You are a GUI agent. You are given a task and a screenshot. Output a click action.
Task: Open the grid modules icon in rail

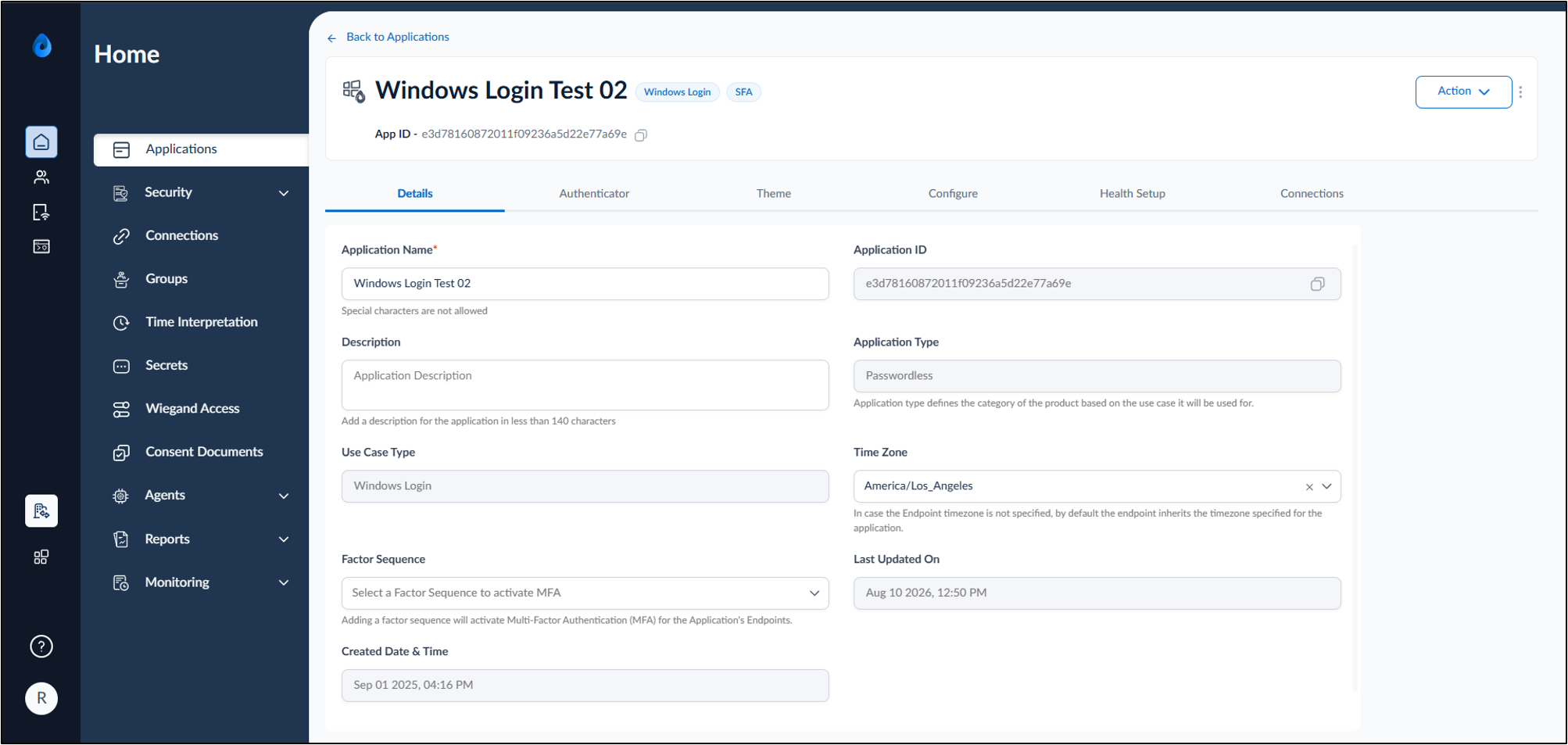[x=41, y=557]
